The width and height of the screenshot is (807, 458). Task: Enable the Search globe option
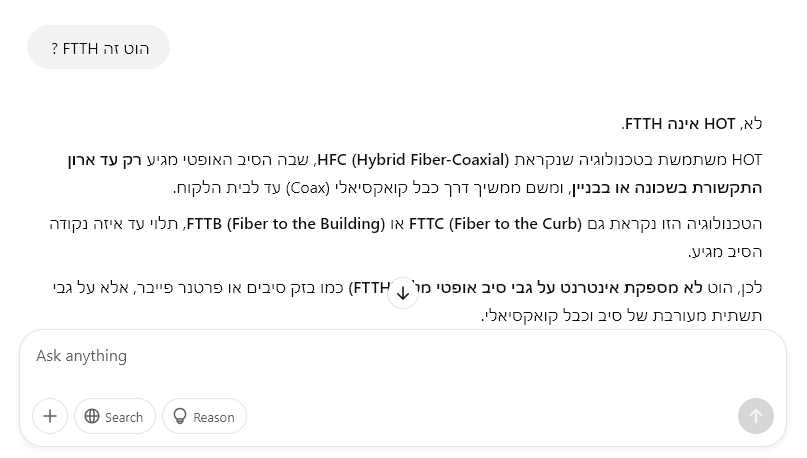coord(114,416)
